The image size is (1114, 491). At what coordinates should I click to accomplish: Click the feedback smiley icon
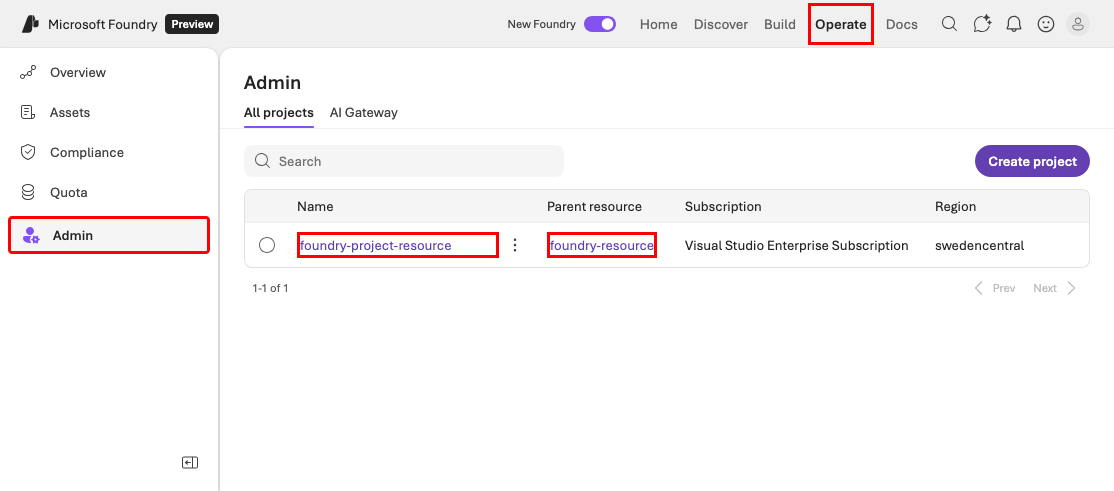coord(1046,24)
